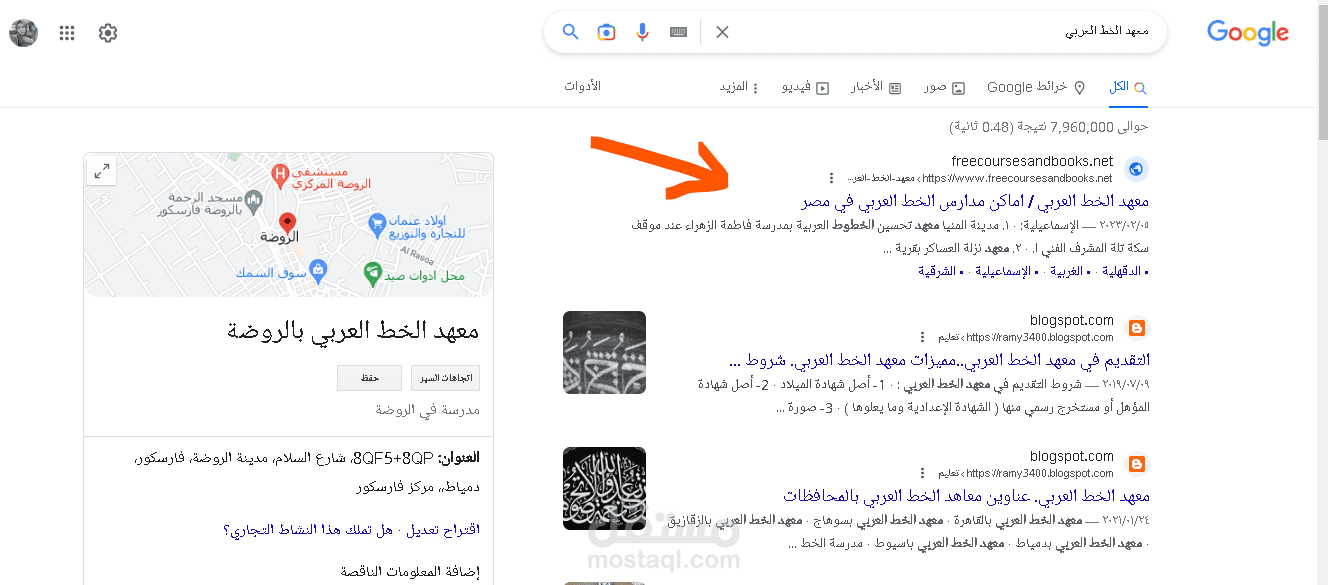Open the account profile picture
Image resolution: width=1328 pixels, height=585 pixels.
pos(24,33)
